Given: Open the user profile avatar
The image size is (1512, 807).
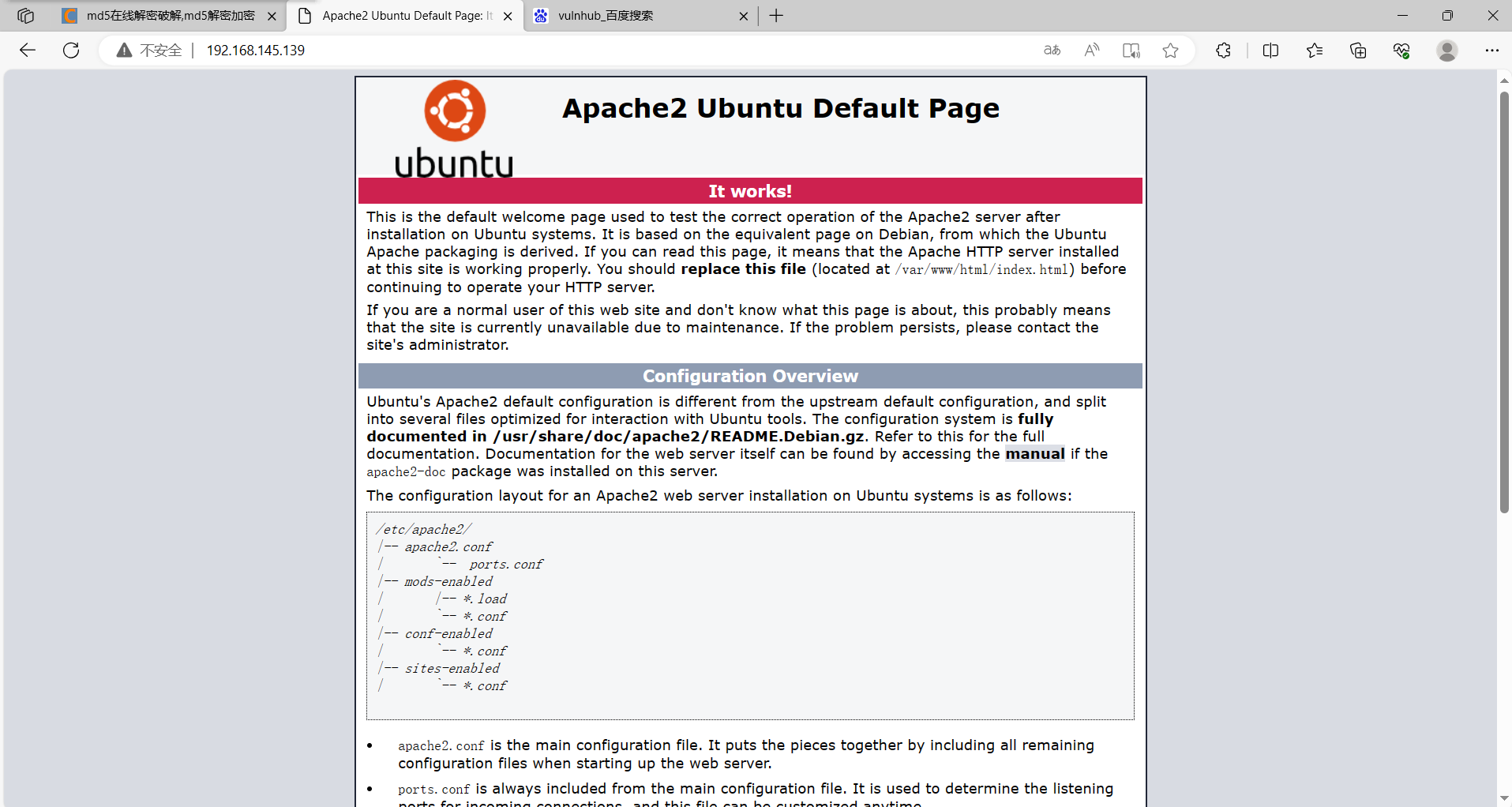Looking at the screenshot, I should [1447, 51].
